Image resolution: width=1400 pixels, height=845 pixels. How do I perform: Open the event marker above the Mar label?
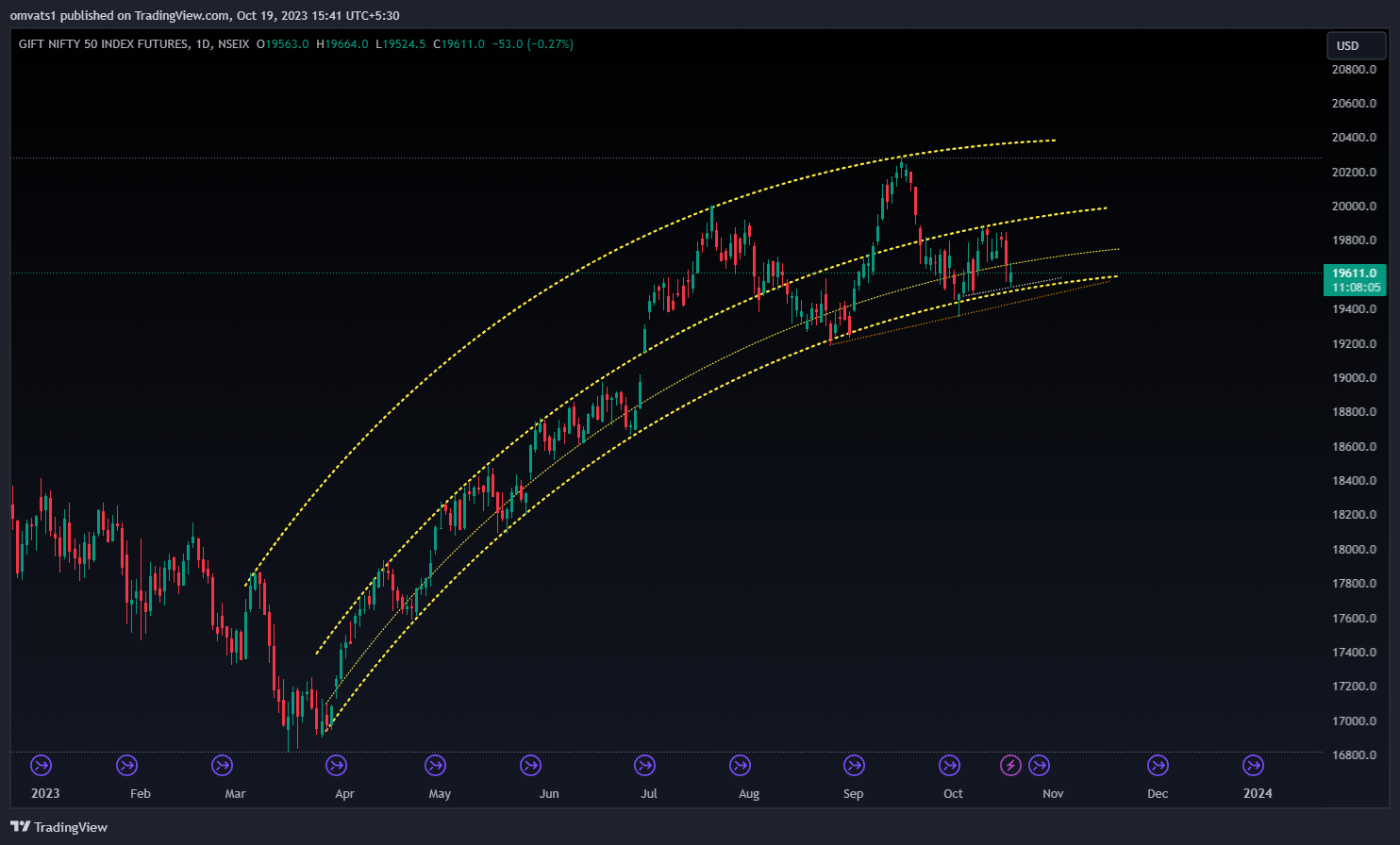point(222,765)
